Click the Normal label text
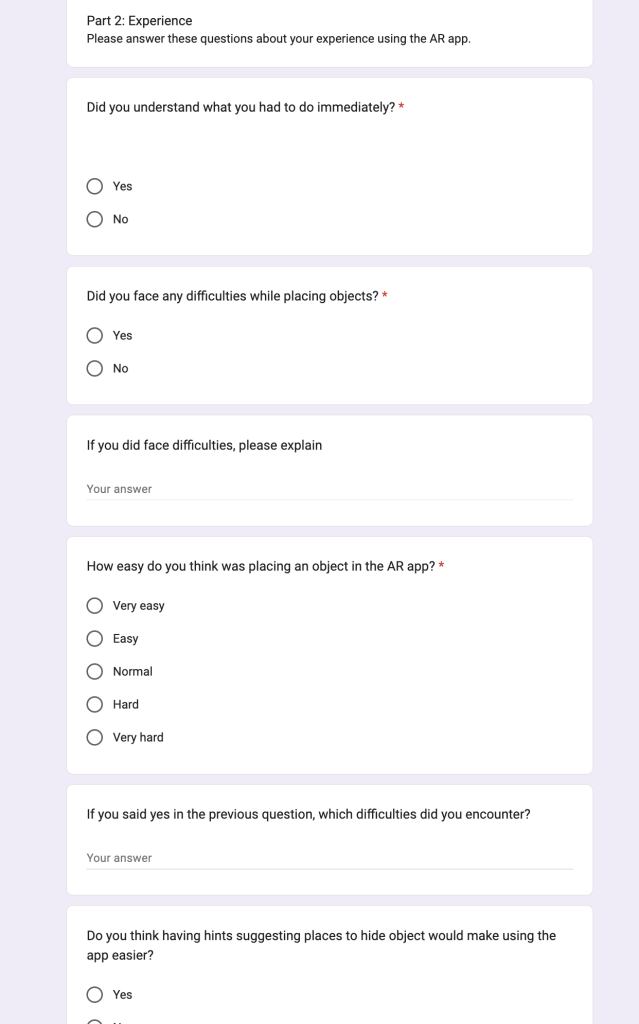This screenshot has width=639, height=1024. 133,671
